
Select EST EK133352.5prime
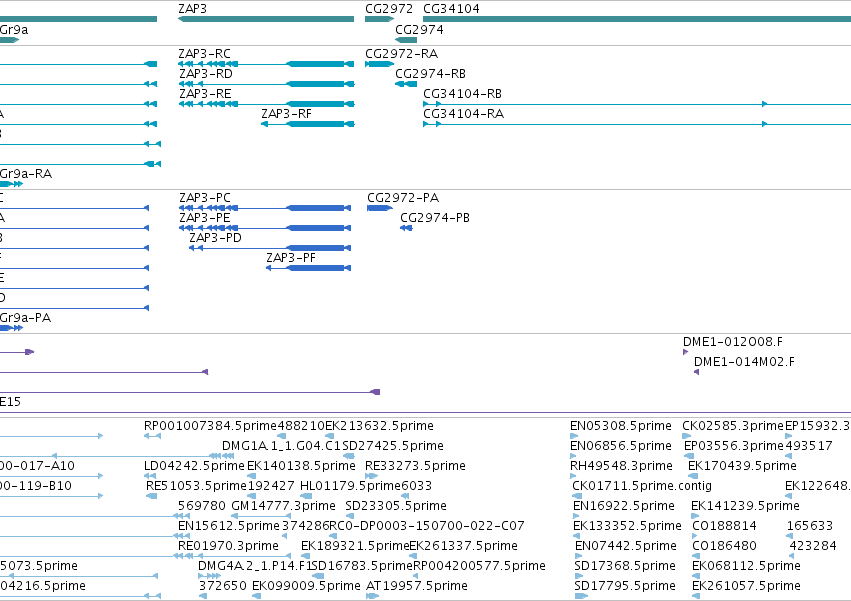[x=627, y=526]
